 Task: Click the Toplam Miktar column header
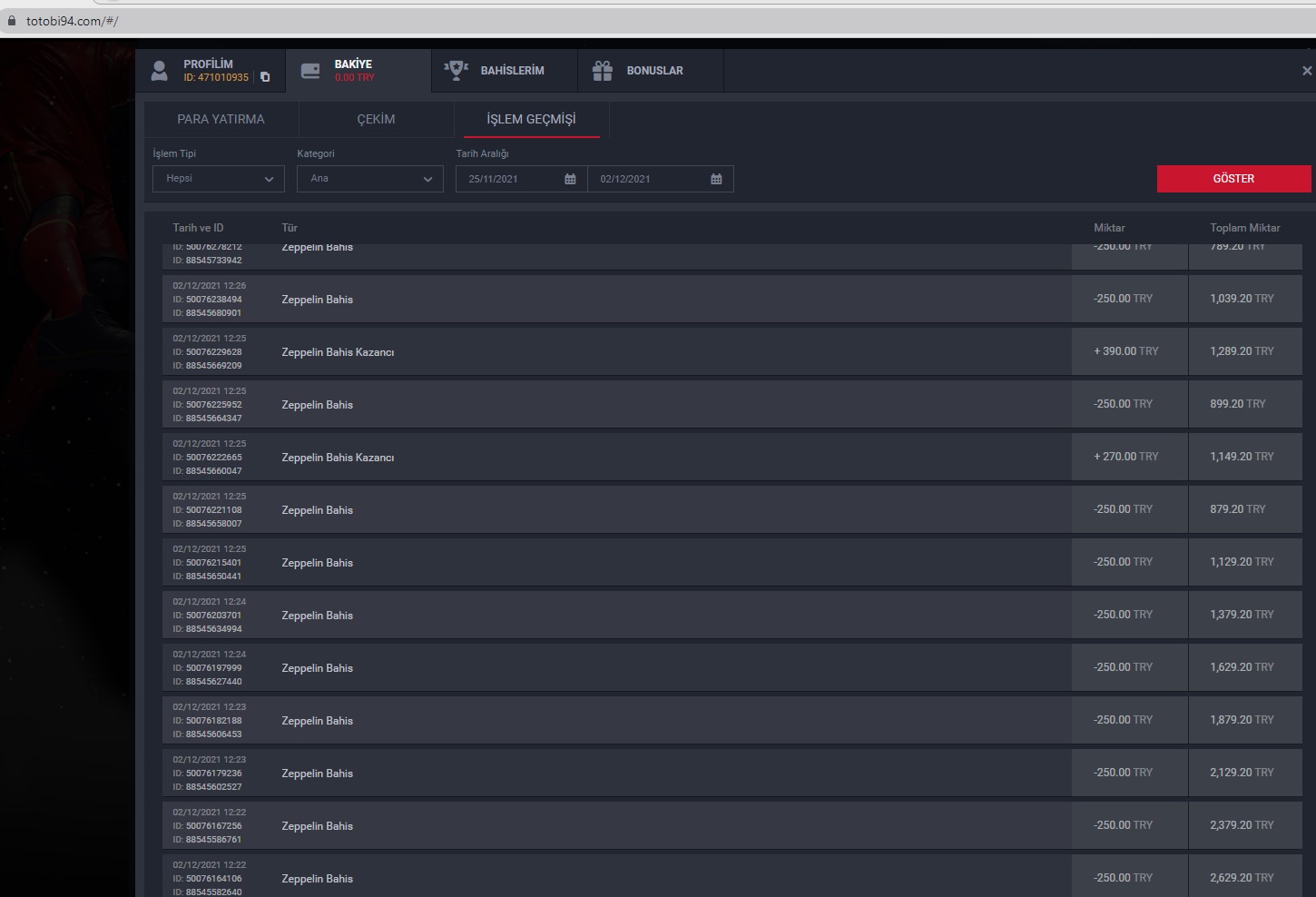1244,228
